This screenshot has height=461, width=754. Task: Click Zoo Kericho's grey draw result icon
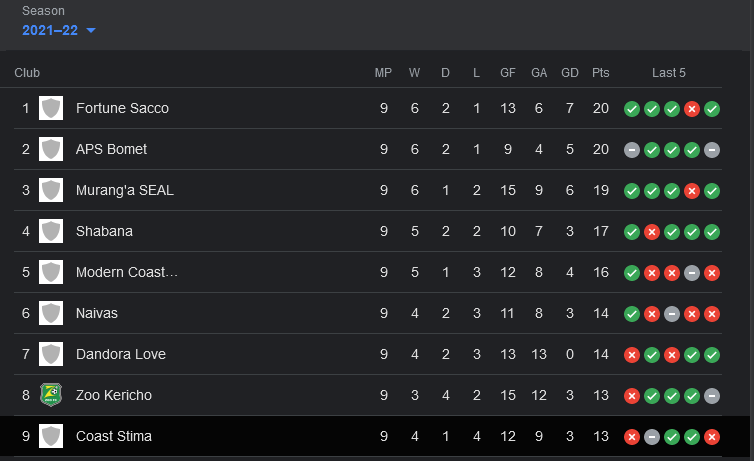pyautogui.click(x=712, y=396)
